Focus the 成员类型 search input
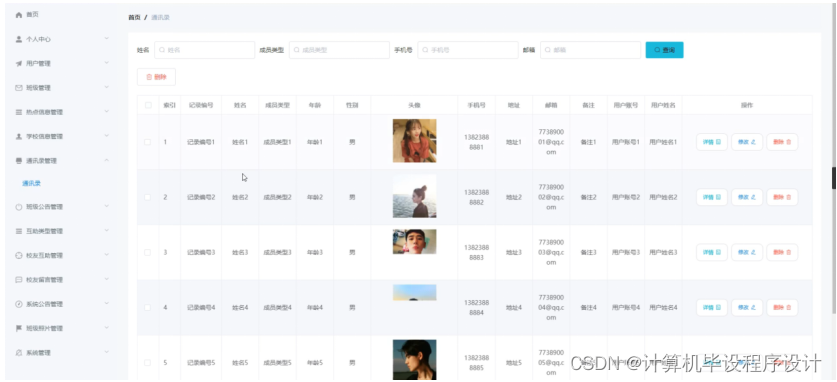Viewport: 837px width, 382px height. click(x=339, y=50)
